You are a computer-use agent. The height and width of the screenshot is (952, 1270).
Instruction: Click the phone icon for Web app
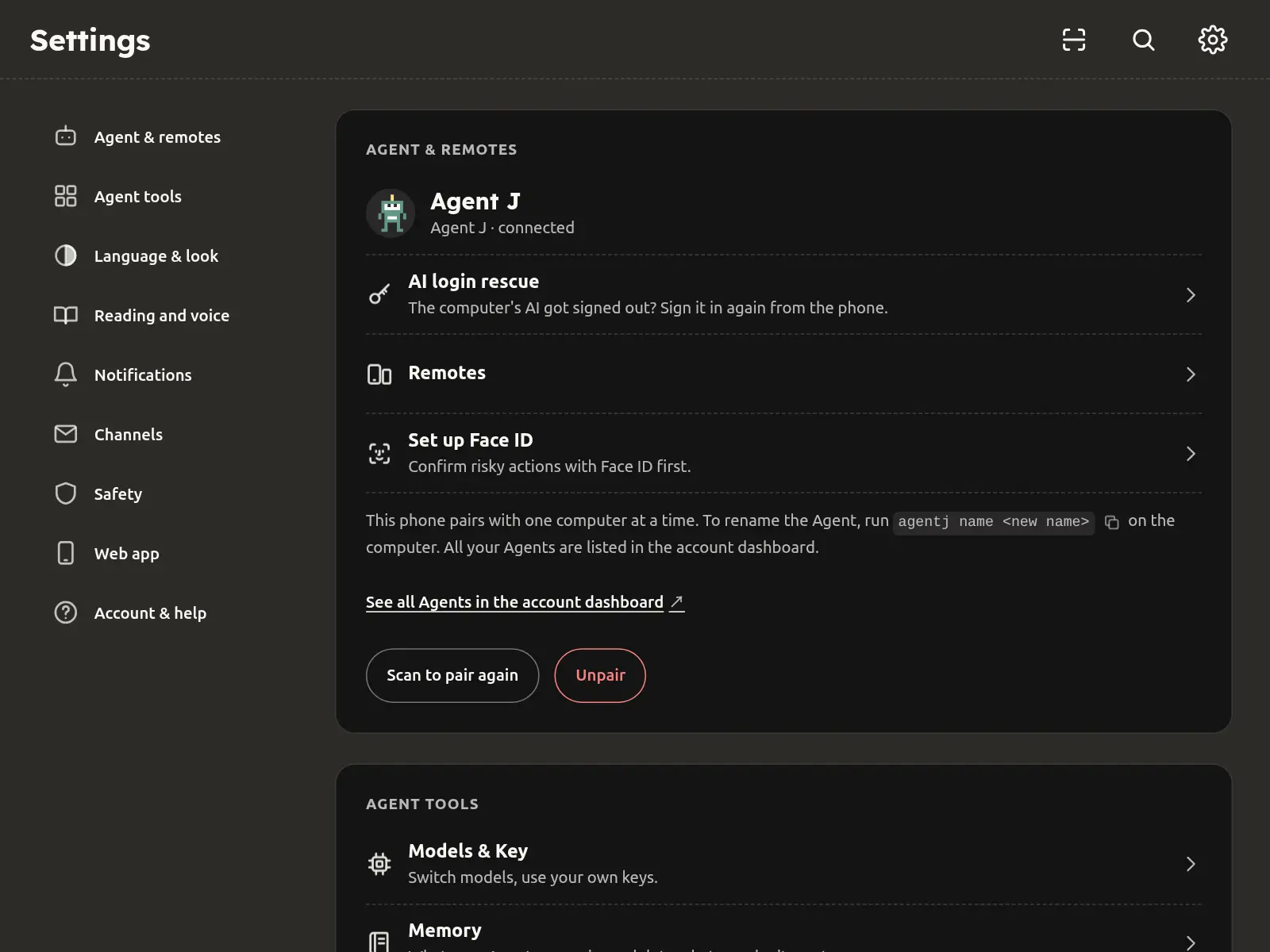(66, 553)
